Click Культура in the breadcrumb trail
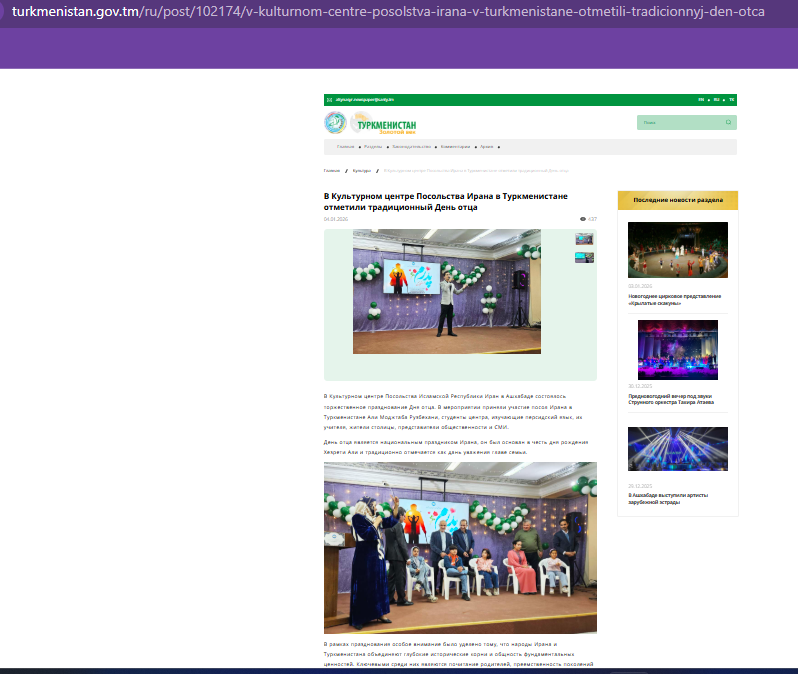798x674 pixels. tap(361, 171)
